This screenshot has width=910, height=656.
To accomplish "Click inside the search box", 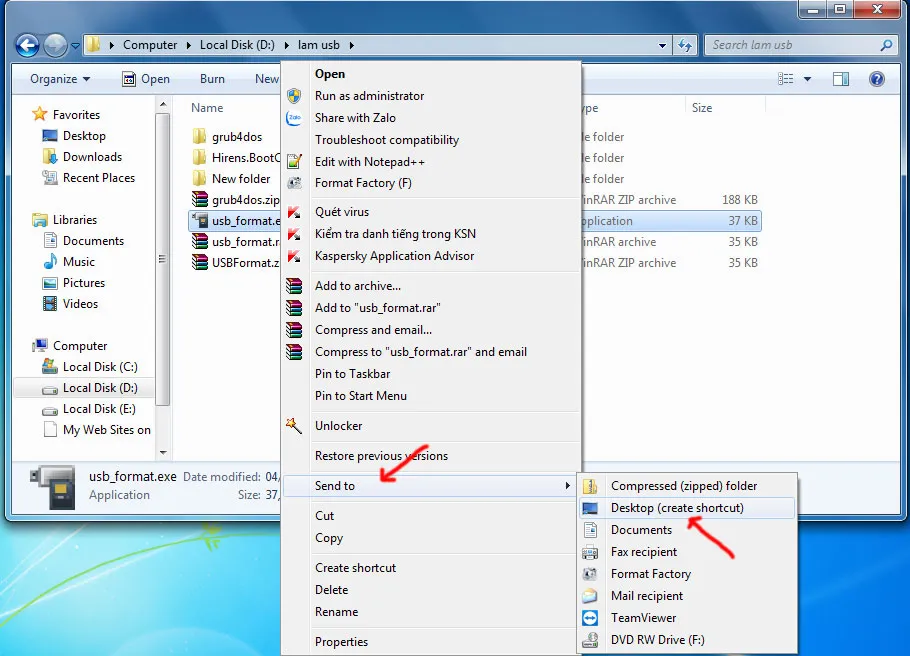I will (x=790, y=44).
